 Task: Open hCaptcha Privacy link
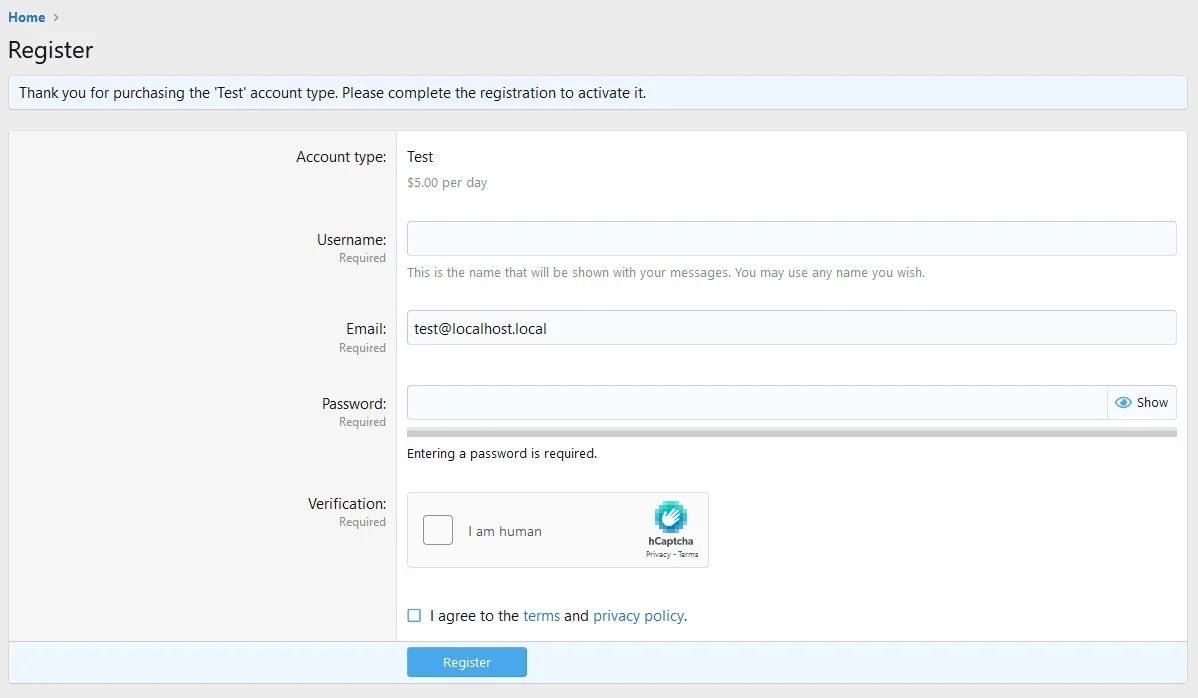point(657,554)
